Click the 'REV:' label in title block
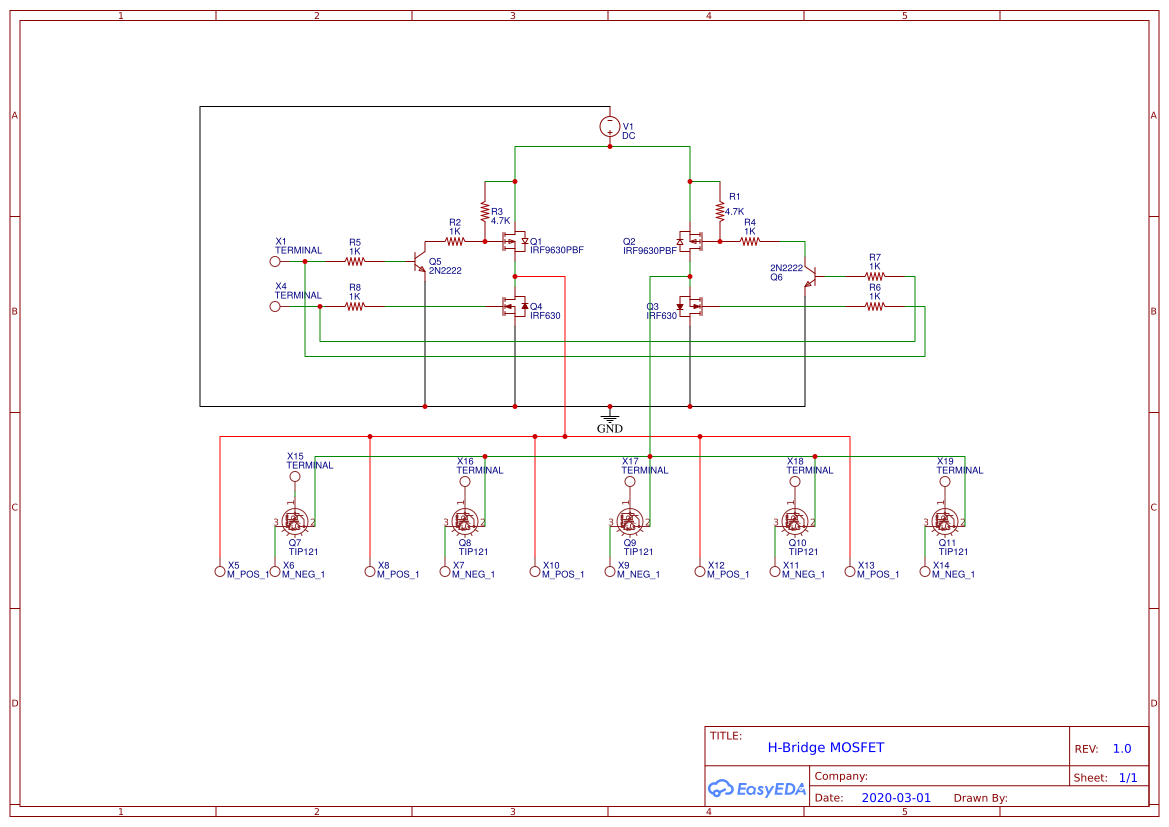The height and width of the screenshot is (827, 1169). (1086, 749)
